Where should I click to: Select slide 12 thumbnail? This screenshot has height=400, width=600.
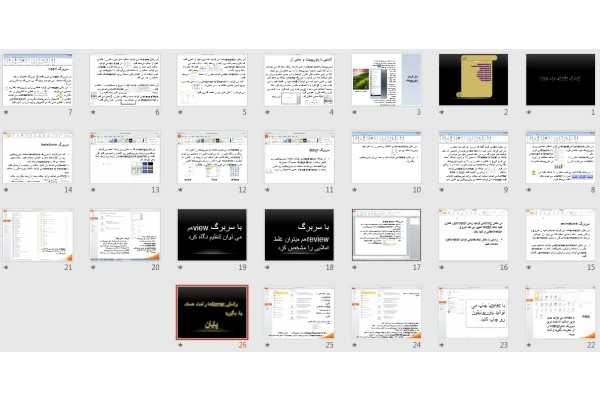(212, 157)
